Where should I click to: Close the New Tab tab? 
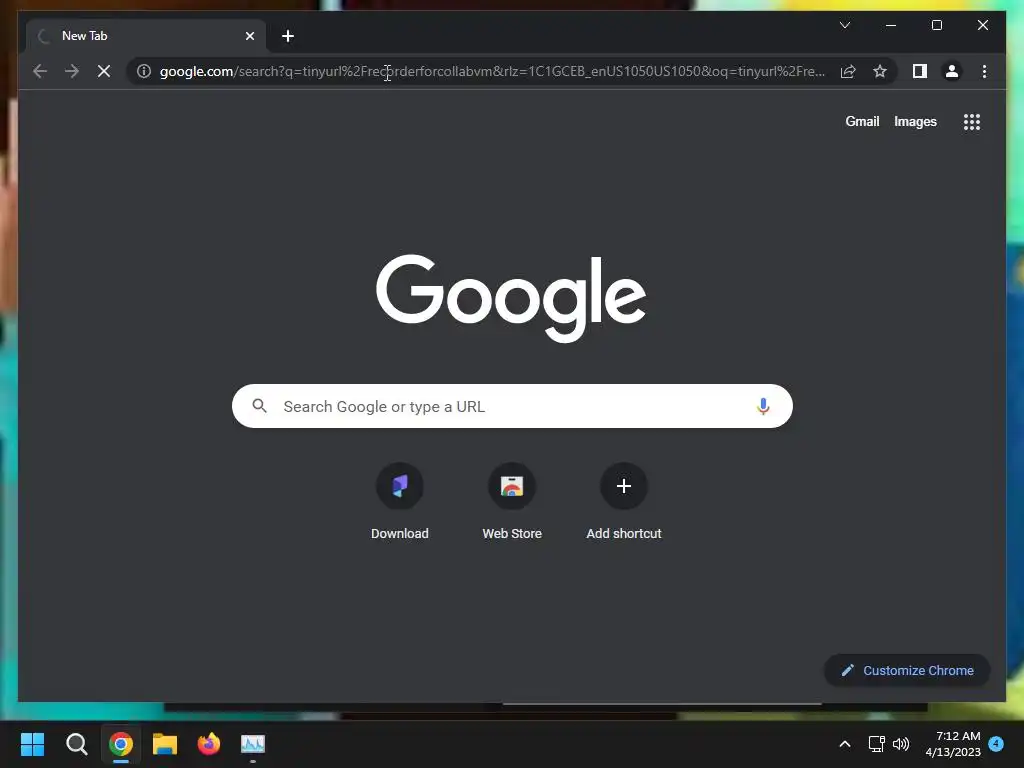[x=249, y=36]
